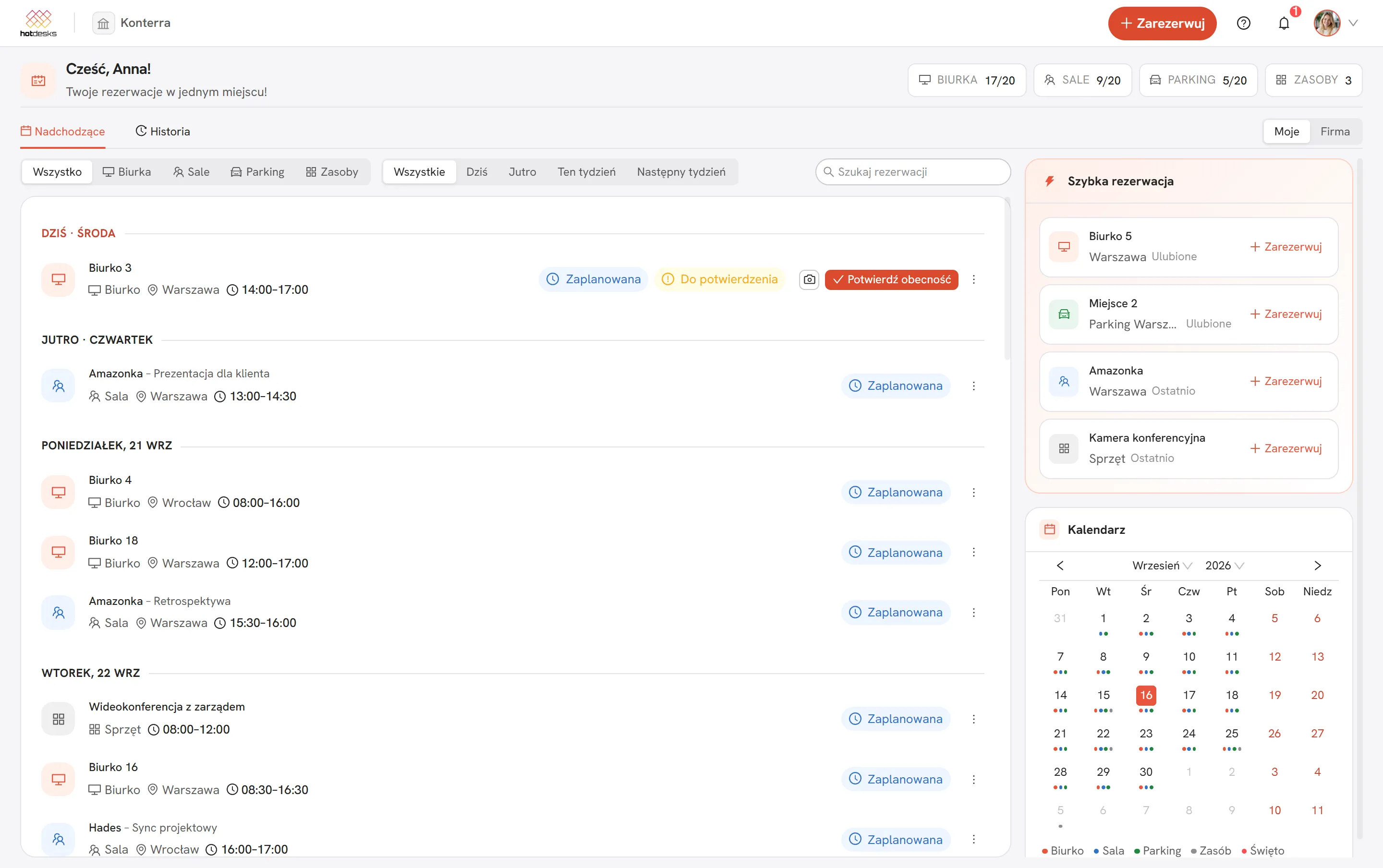Select the Nadchodzące tab

click(62, 132)
